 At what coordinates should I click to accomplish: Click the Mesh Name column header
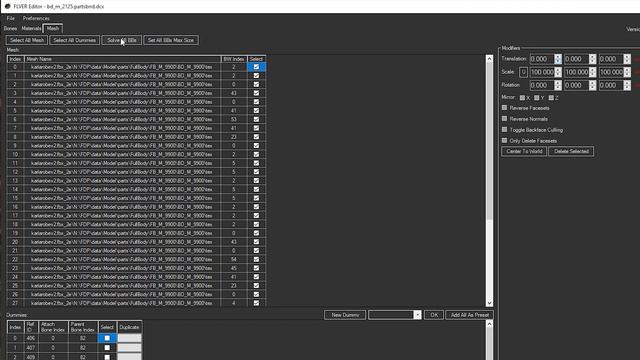coord(122,59)
